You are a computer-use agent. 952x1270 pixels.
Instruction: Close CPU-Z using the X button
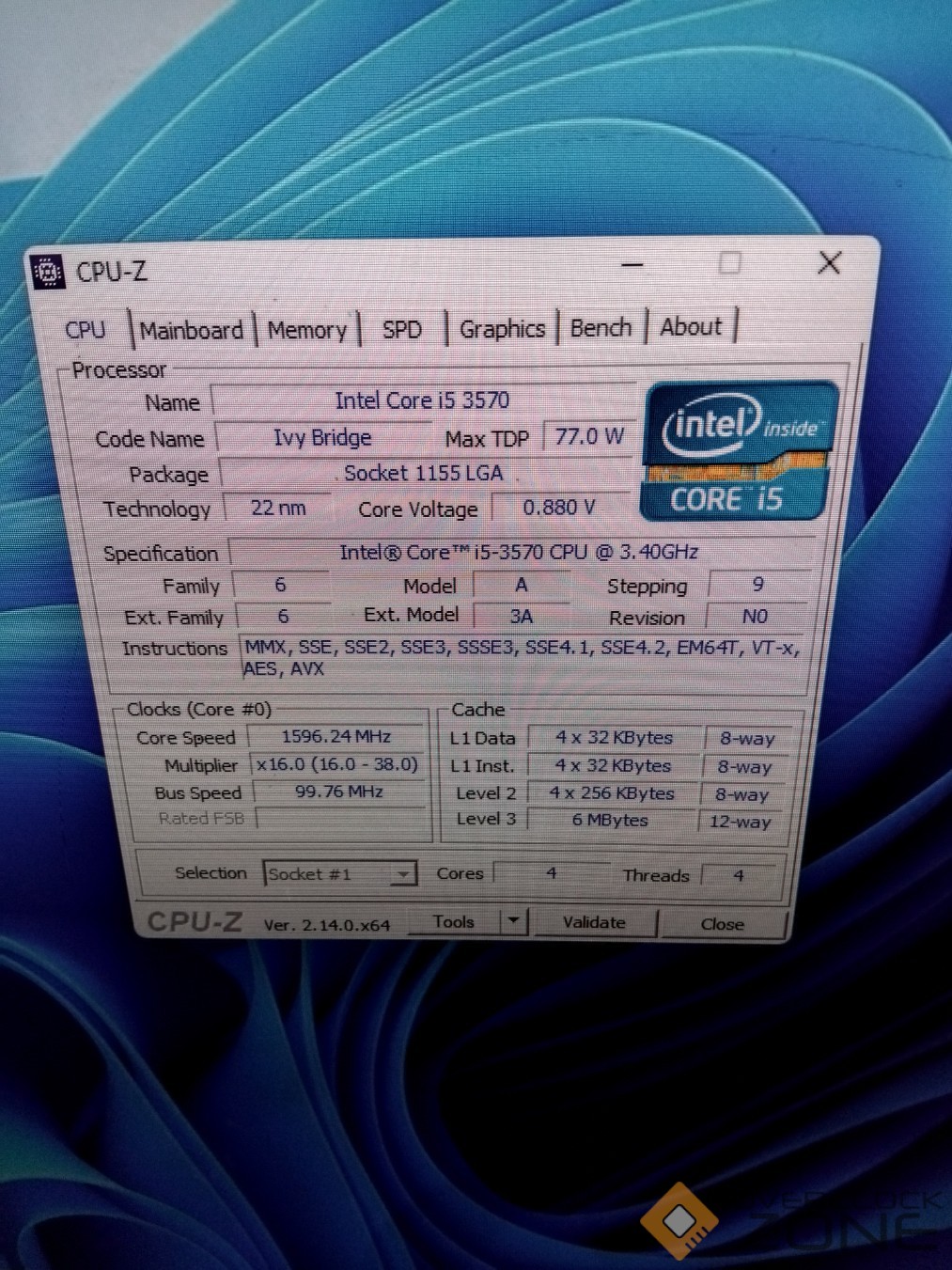click(829, 262)
